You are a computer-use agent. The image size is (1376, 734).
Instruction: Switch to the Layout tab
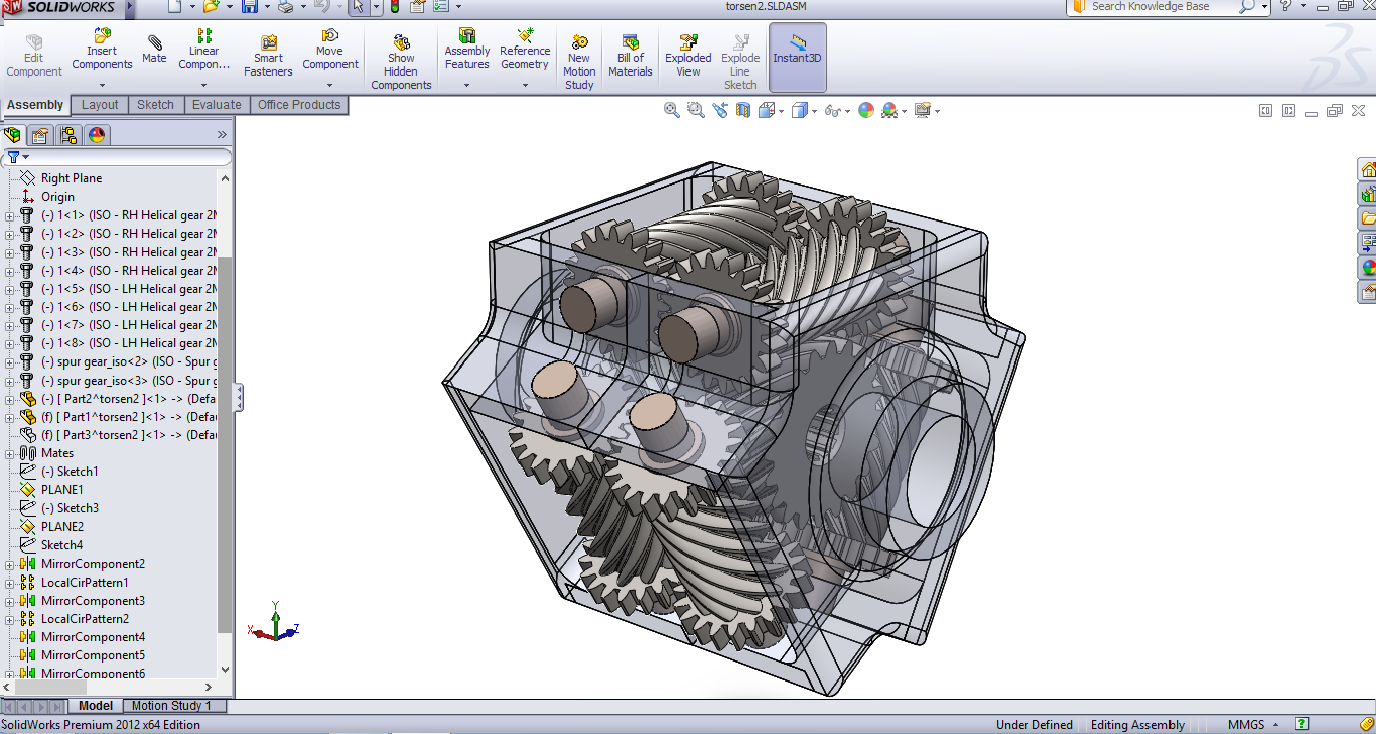pos(100,105)
